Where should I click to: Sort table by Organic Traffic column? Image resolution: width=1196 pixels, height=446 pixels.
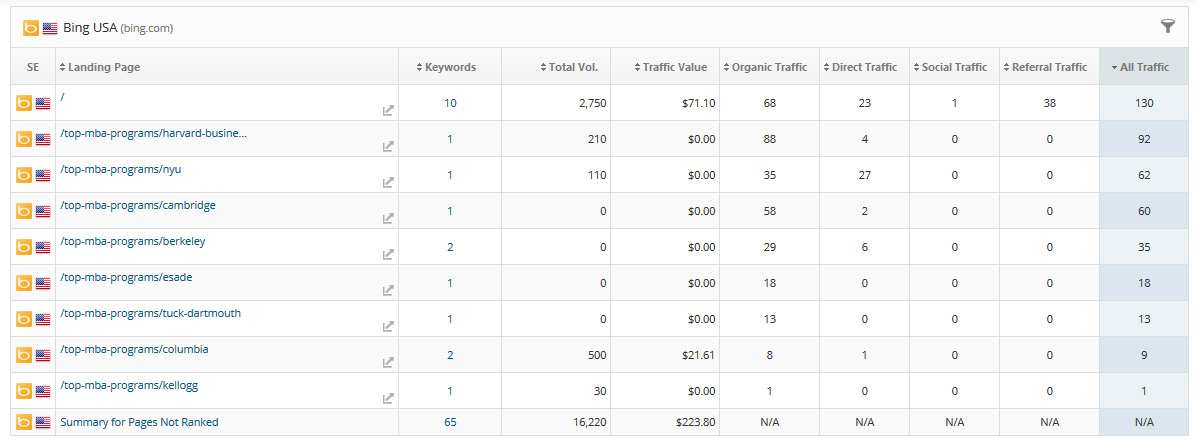pyautogui.click(x=768, y=67)
